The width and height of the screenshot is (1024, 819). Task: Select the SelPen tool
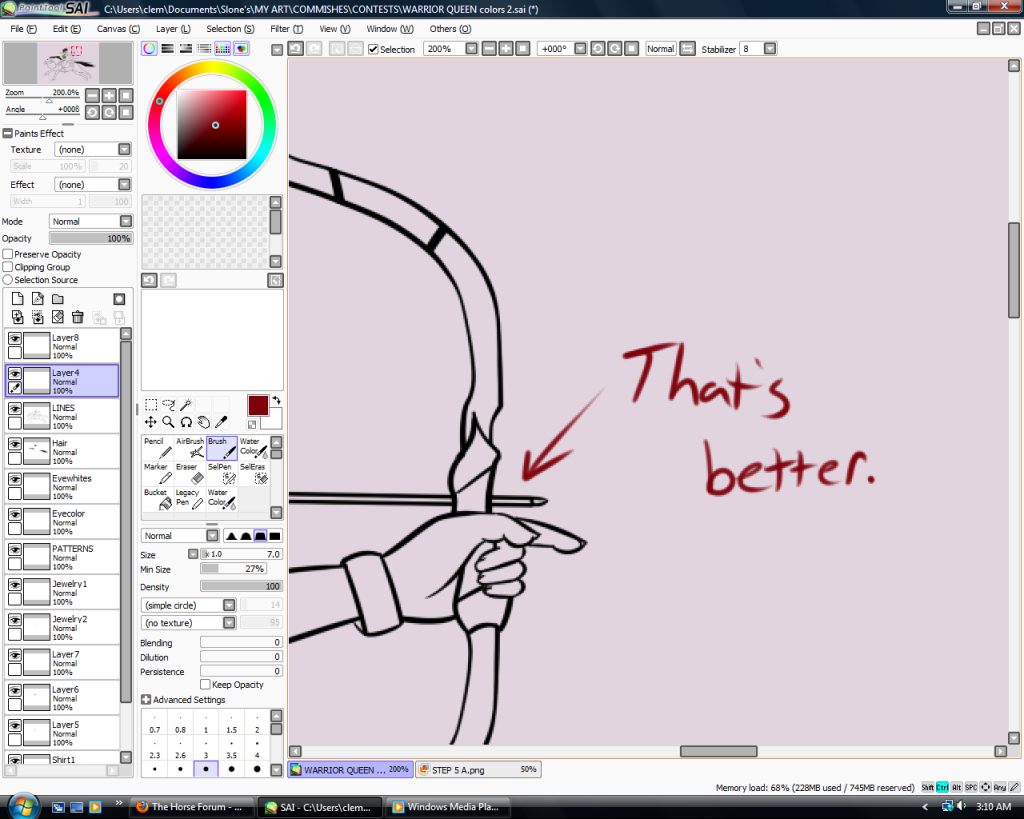point(221,474)
